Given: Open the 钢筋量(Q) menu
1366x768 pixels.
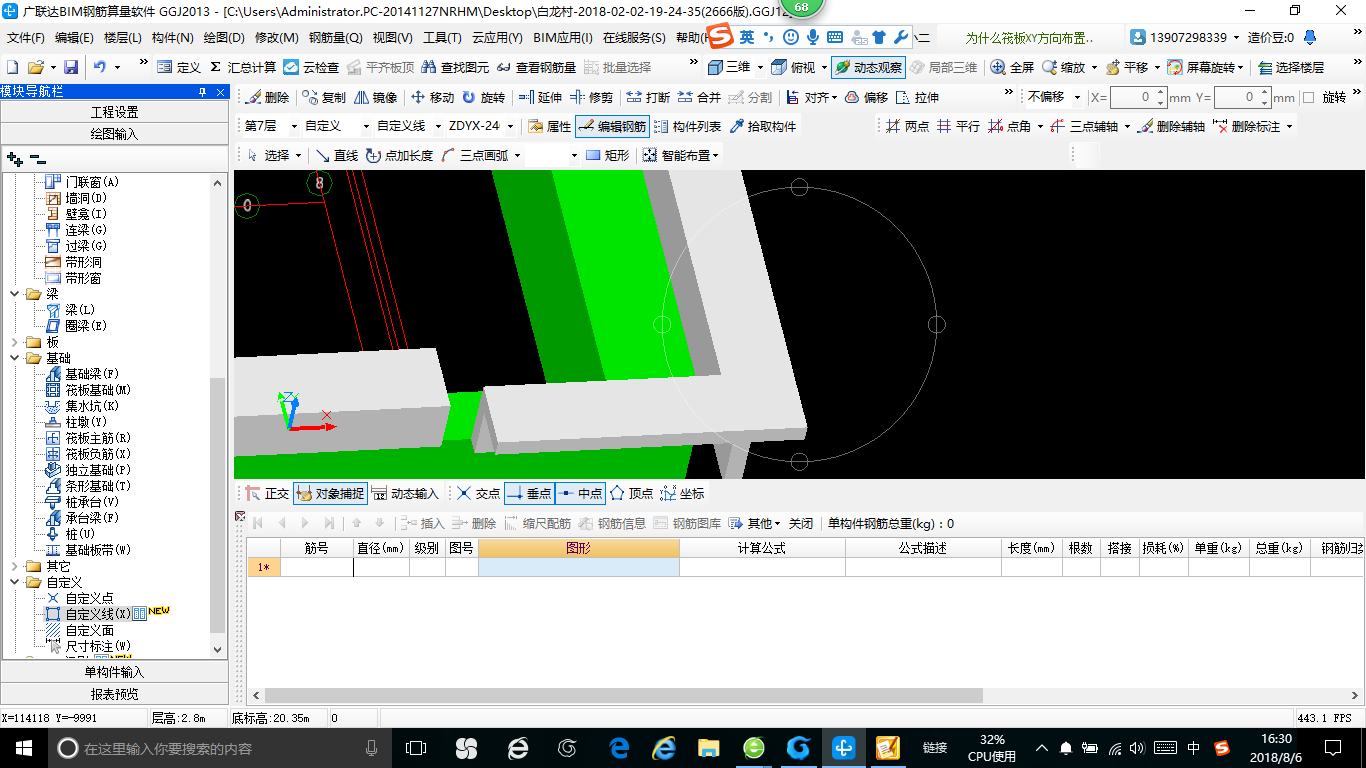Looking at the screenshot, I should 335,38.
